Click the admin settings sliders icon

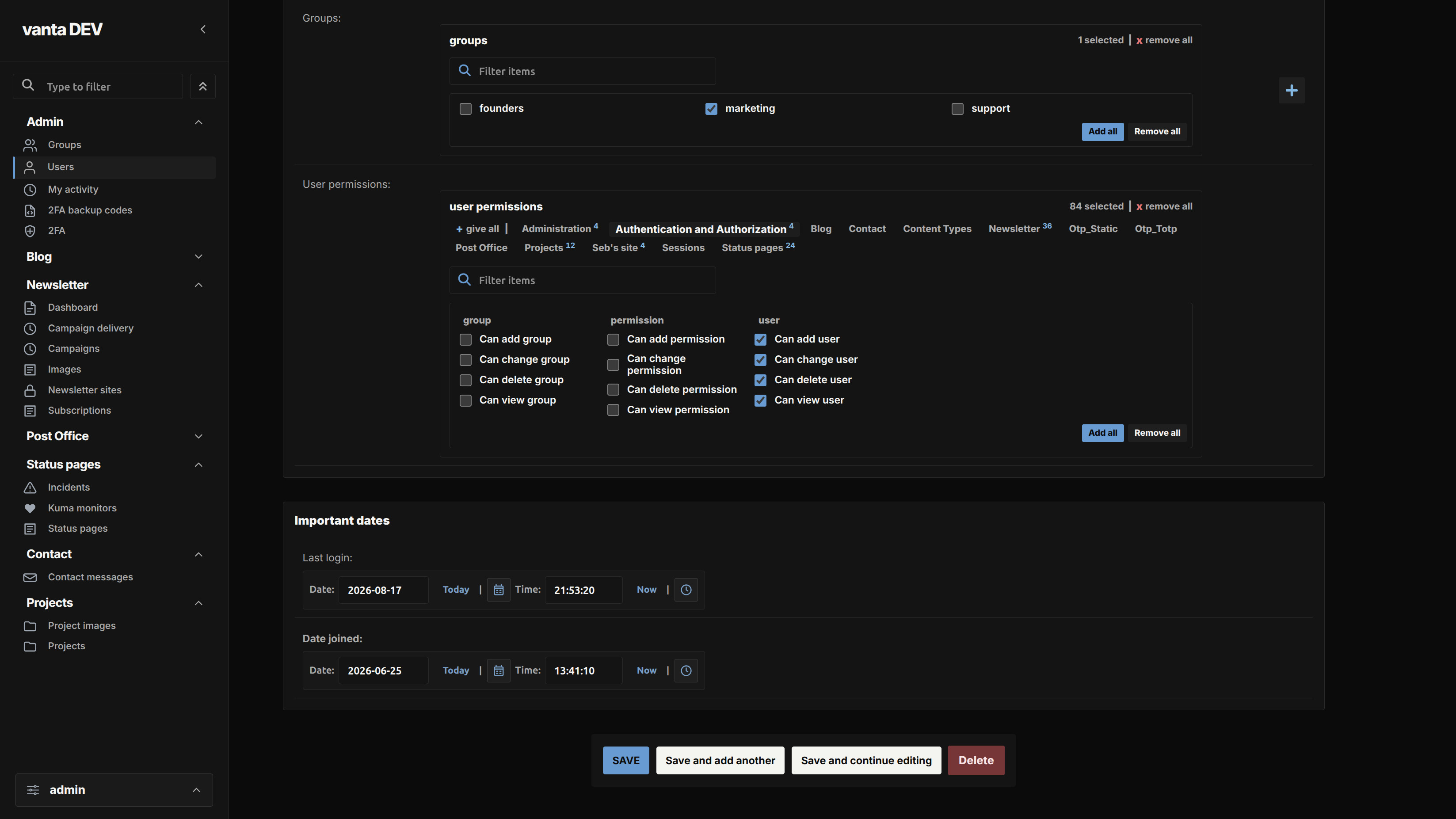point(33,790)
